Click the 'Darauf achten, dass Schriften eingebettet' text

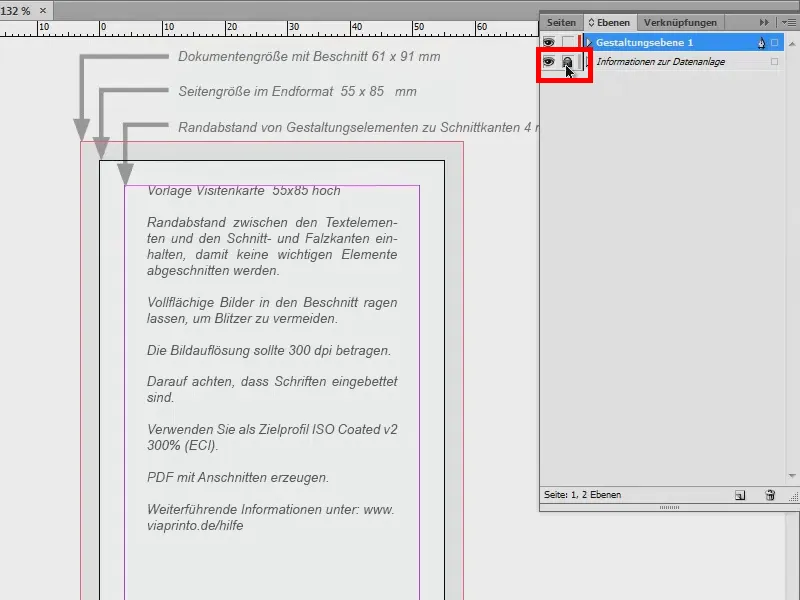click(x=272, y=389)
